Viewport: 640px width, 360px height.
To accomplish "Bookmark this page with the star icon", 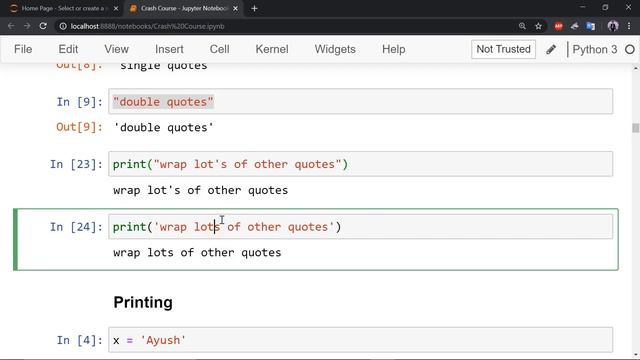I will 538,26.
